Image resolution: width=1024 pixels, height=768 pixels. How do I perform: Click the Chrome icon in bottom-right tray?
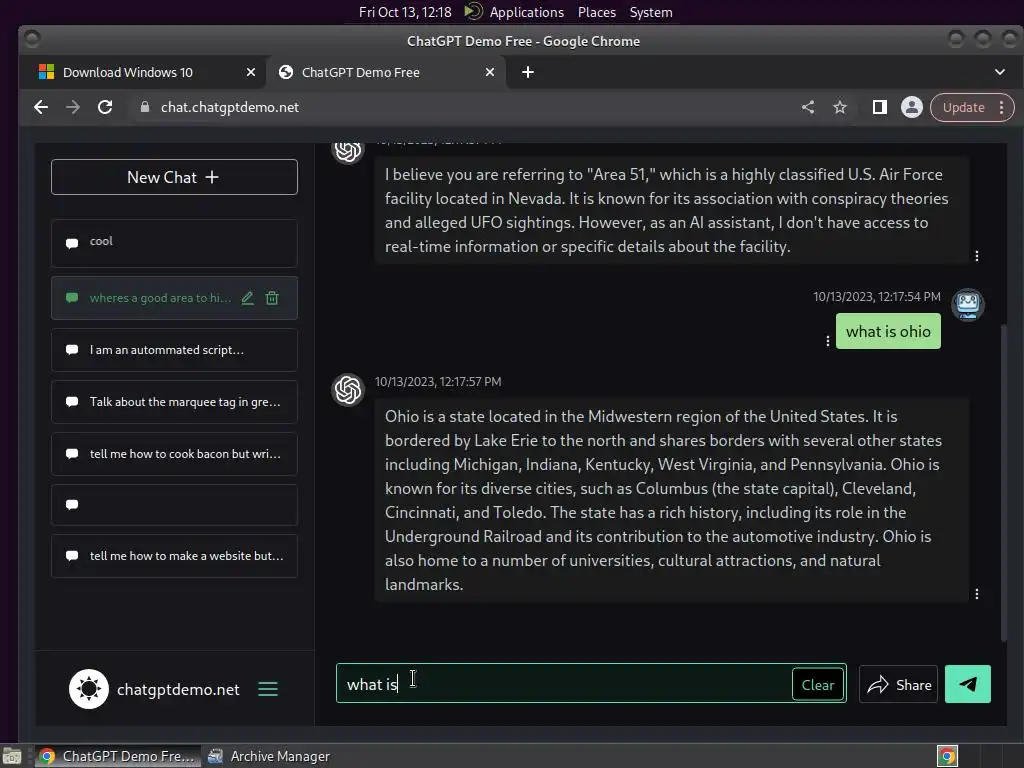click(x=947, y=756)
